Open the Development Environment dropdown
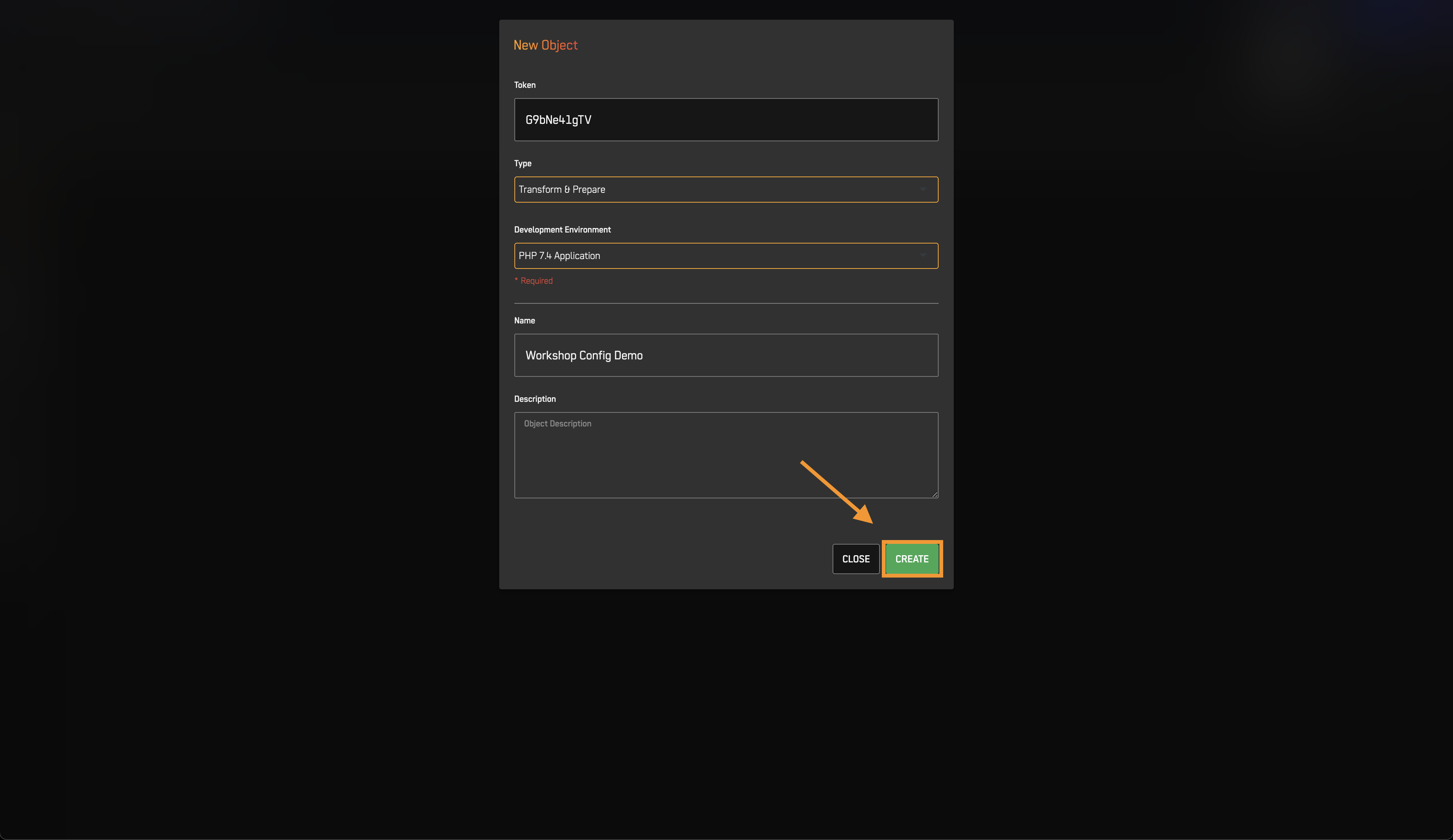 [x=726, y=255]
